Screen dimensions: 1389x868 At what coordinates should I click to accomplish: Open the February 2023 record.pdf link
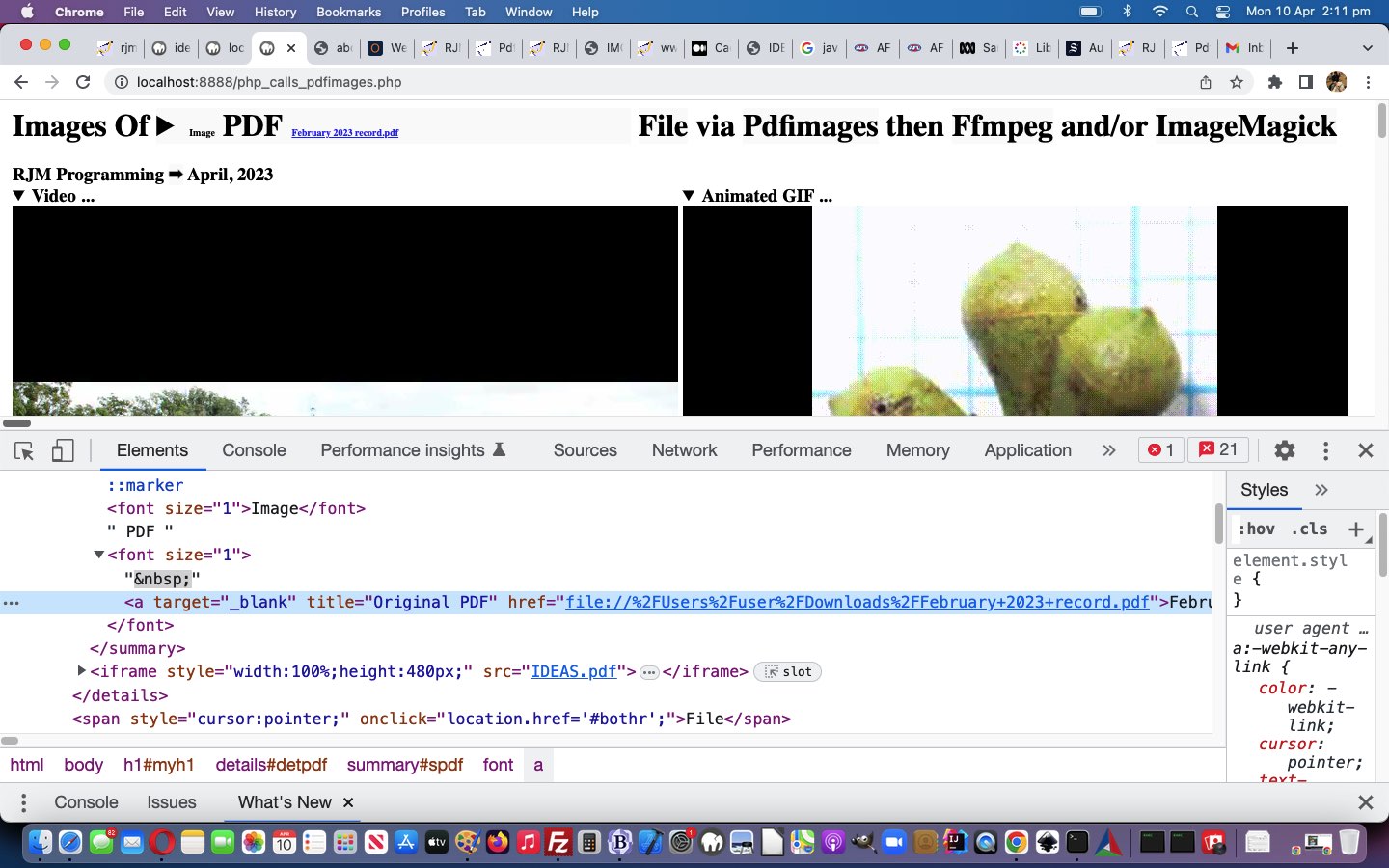(344, 133)
